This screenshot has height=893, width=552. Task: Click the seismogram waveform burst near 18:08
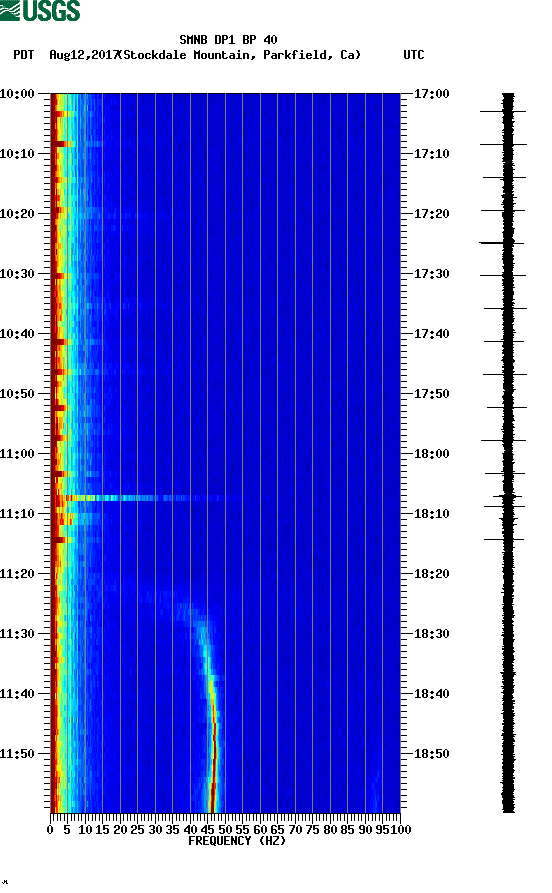pos(508,498)
